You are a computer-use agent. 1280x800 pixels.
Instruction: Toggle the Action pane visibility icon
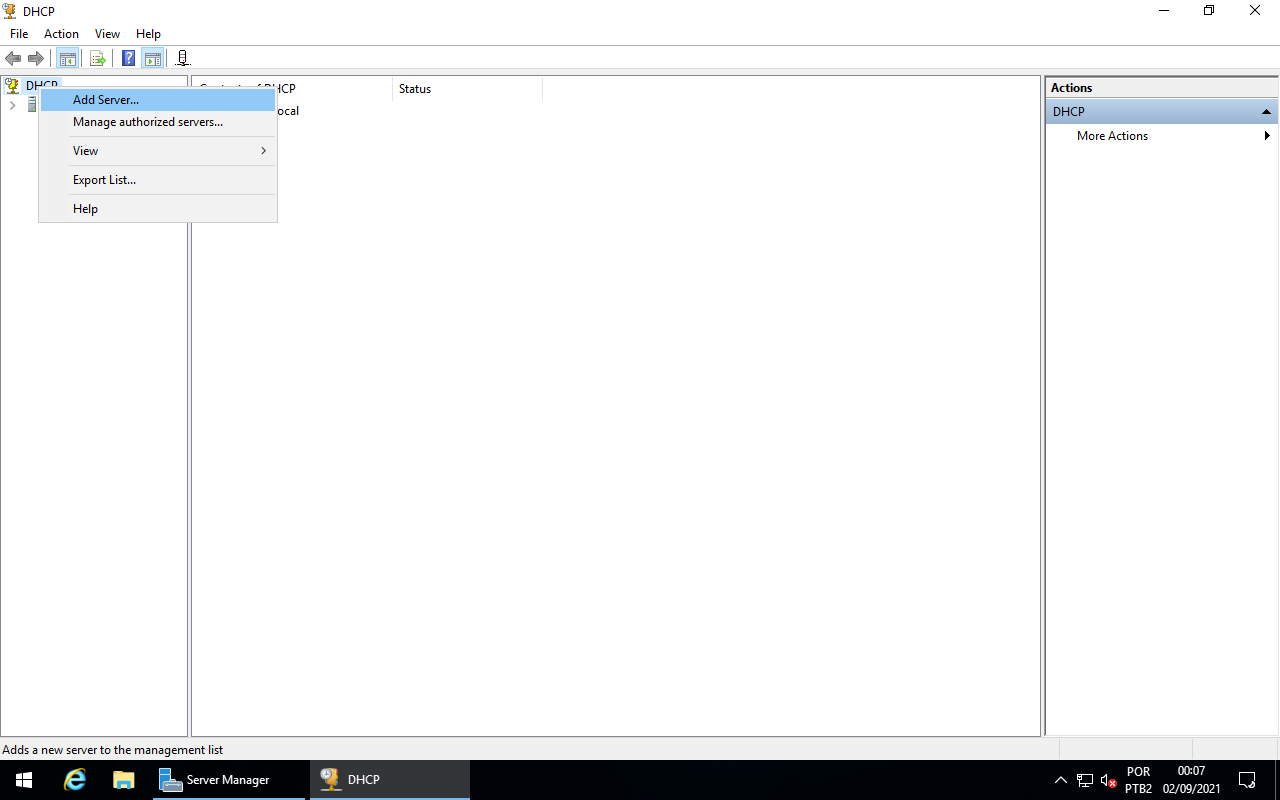tap(152, 58)
